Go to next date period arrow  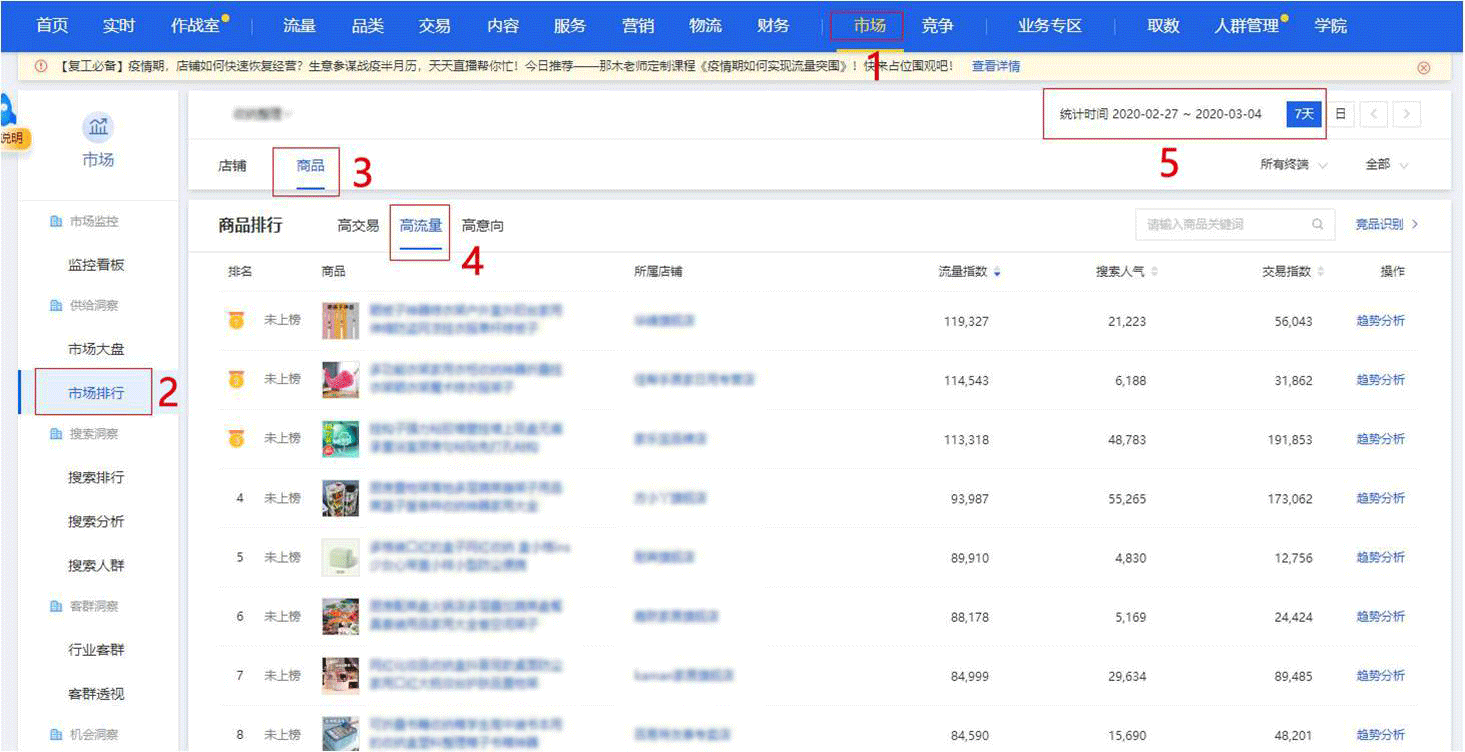pyautogui.click(x=1407, y=114)
